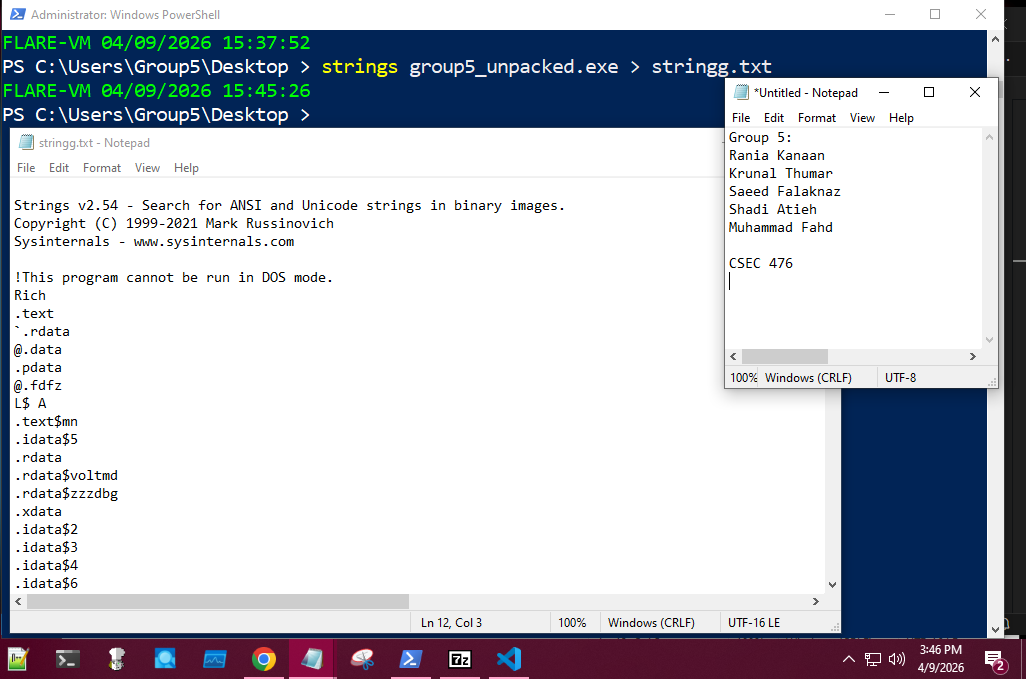Image resolution: width=1026 pixels, height=679 pixels.
Task: Close the PowerShell window
Action: (981, 14)
